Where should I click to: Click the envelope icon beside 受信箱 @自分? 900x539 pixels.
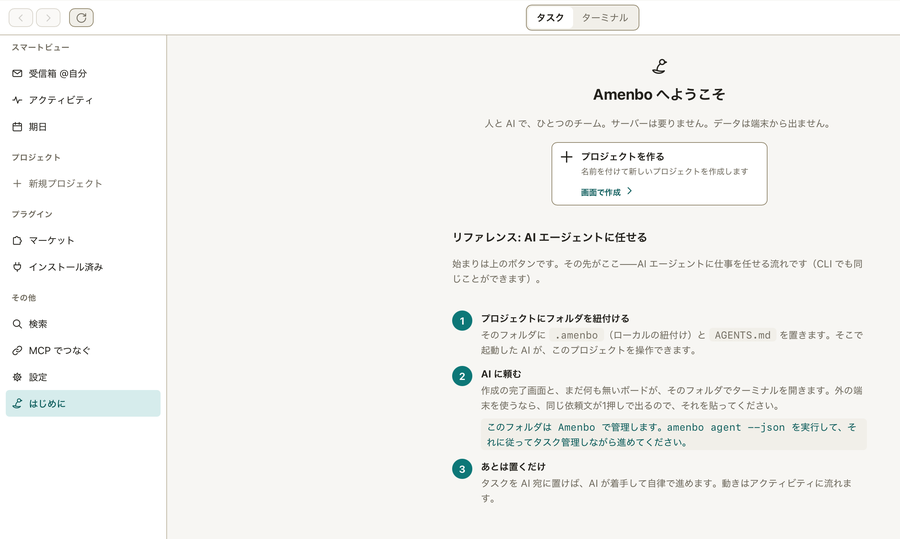[x=17, y=73]
